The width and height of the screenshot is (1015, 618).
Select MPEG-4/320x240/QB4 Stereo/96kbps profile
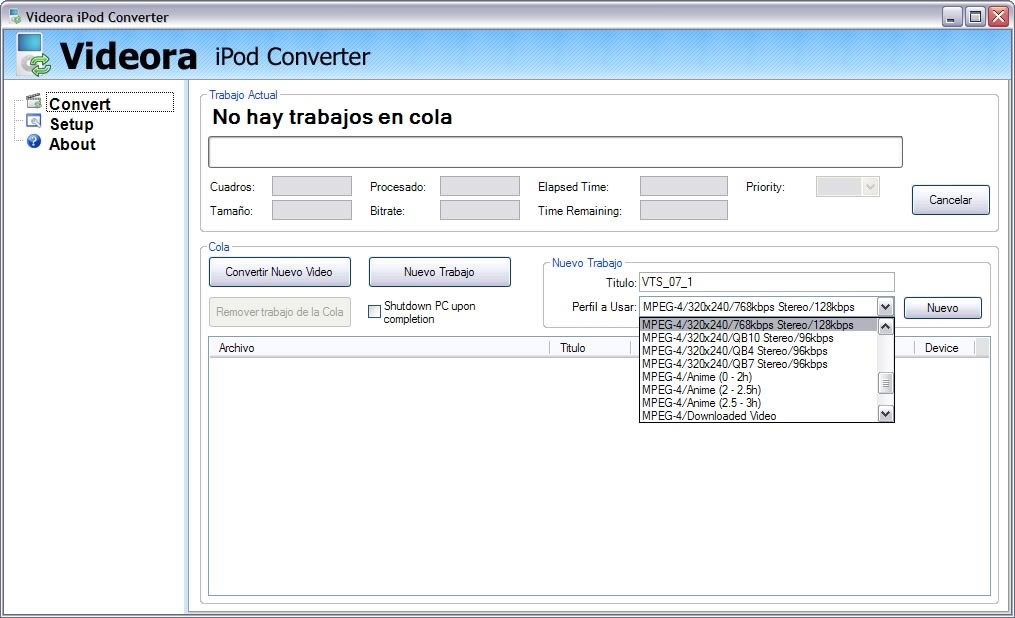click(758, 351)
